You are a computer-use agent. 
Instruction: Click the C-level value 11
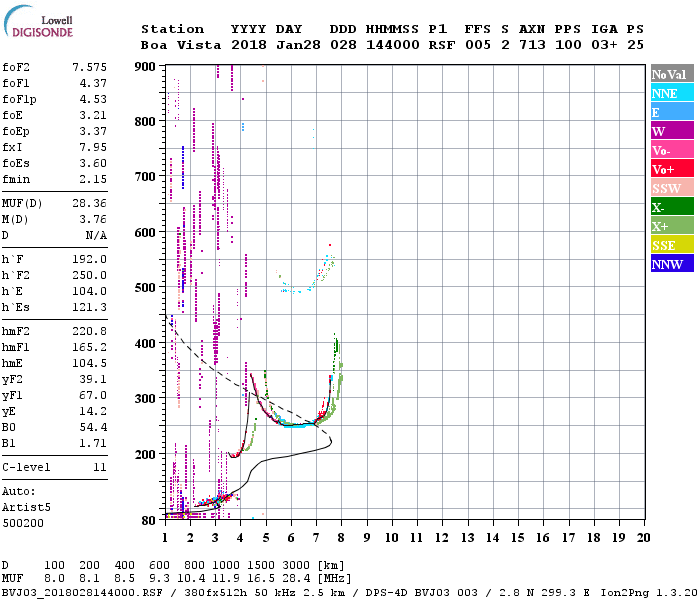pos(100,468)
